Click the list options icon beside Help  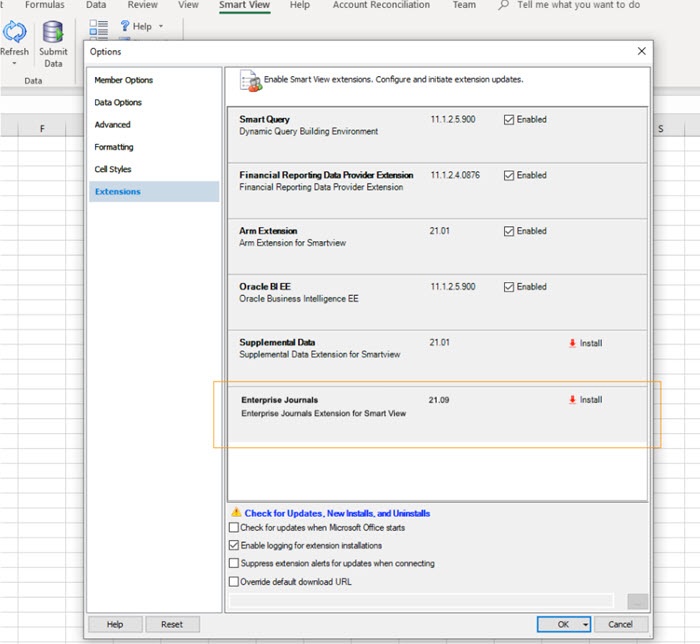(99, 27)
